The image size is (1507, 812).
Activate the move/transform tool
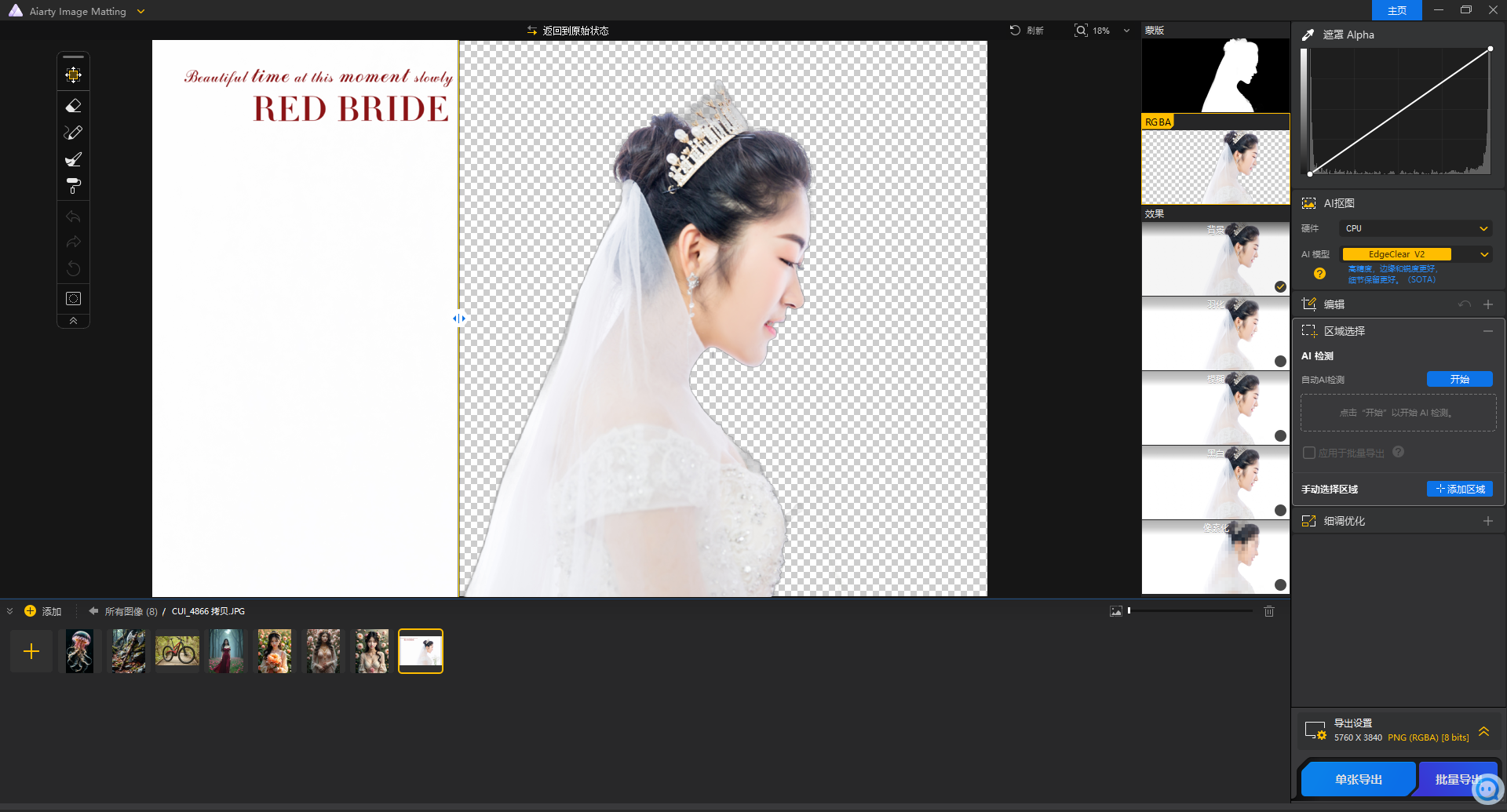point(73,75)
